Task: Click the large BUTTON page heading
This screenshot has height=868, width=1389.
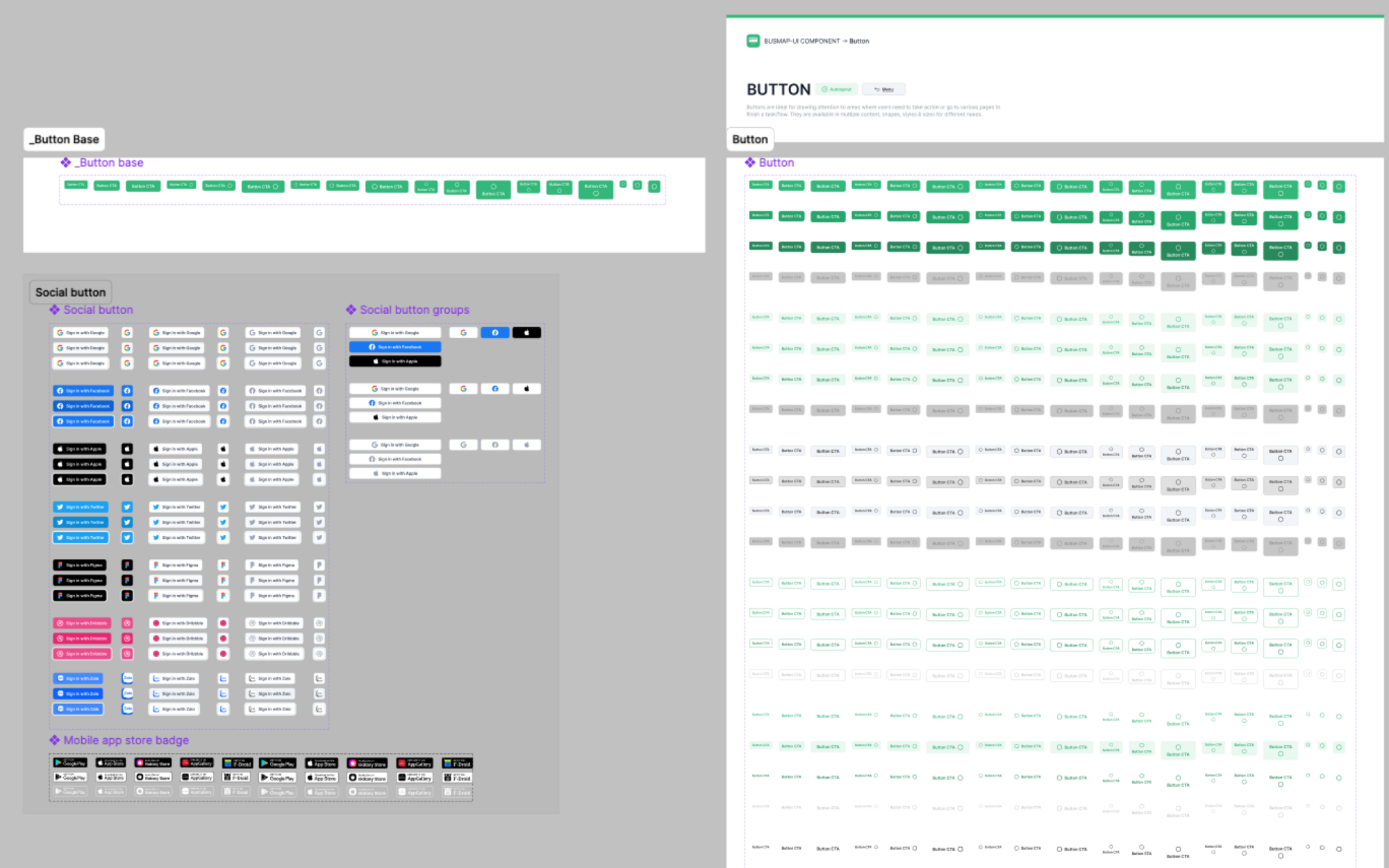Action: (778, 90)
